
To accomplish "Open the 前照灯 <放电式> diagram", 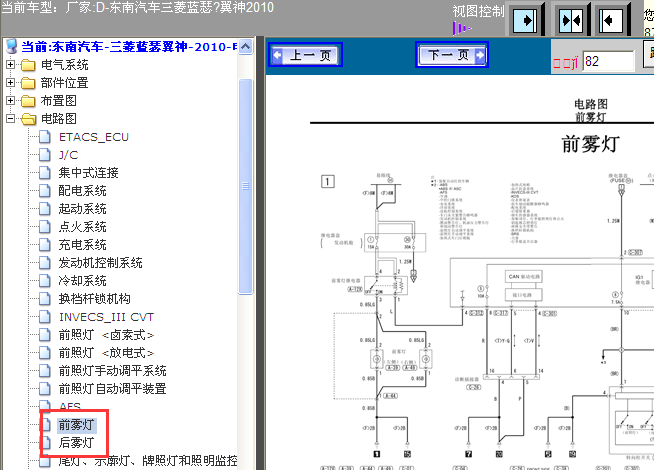I will click(106, 353).
